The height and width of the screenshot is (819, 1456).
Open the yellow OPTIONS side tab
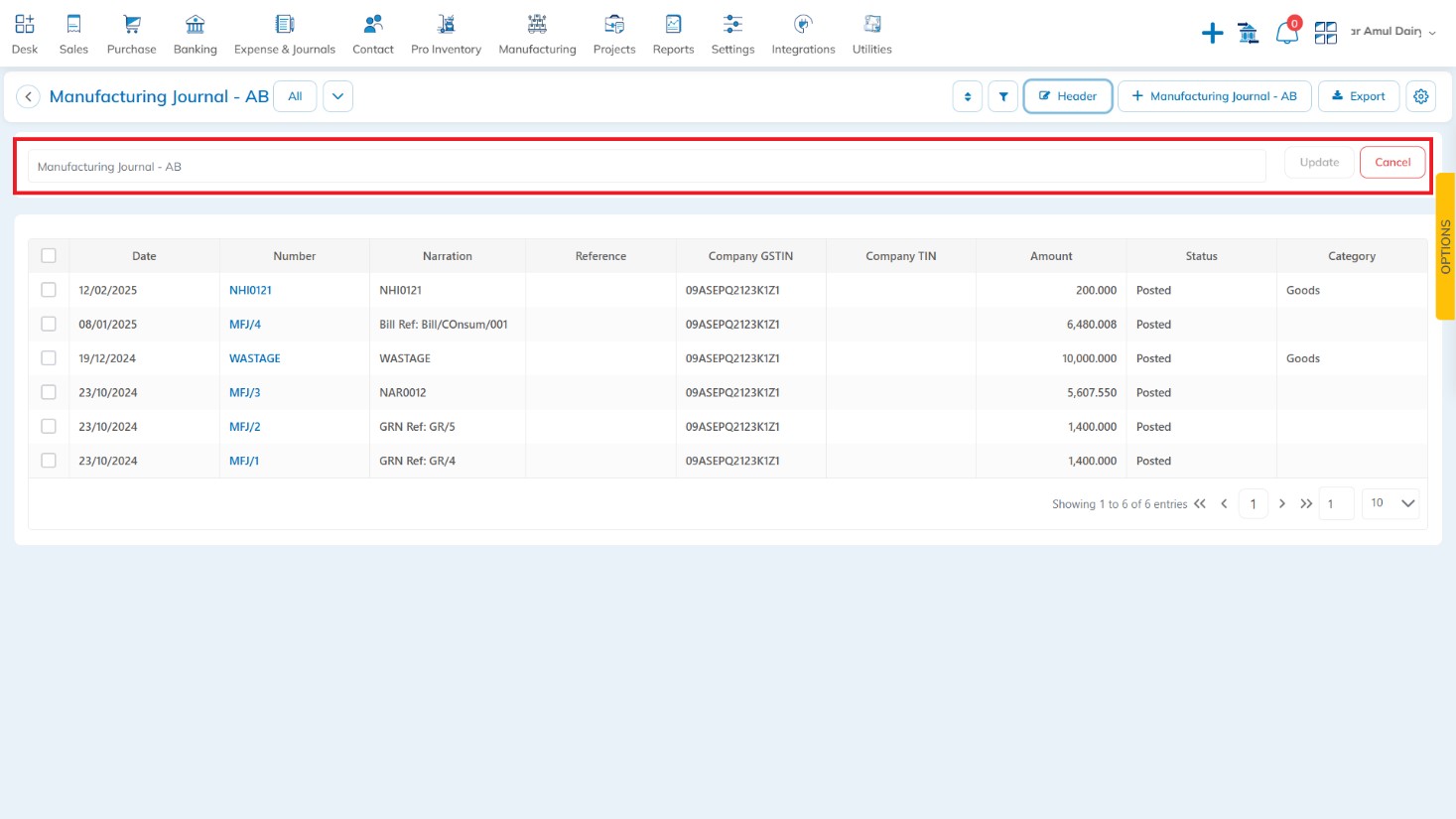pyautogui.click(x=1445, y=246)
